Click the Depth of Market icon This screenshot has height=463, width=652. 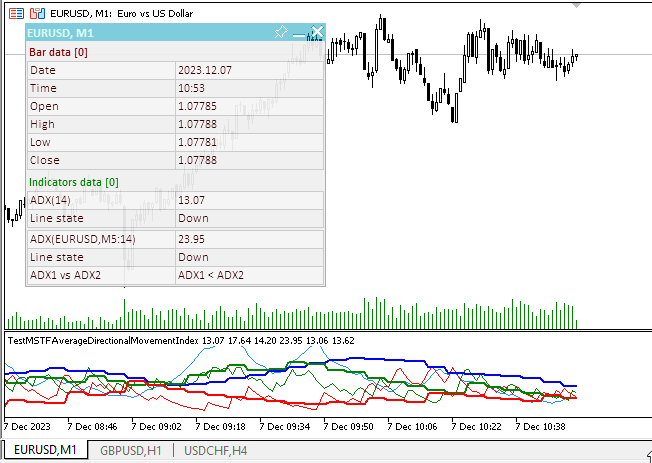click(17, 13)
